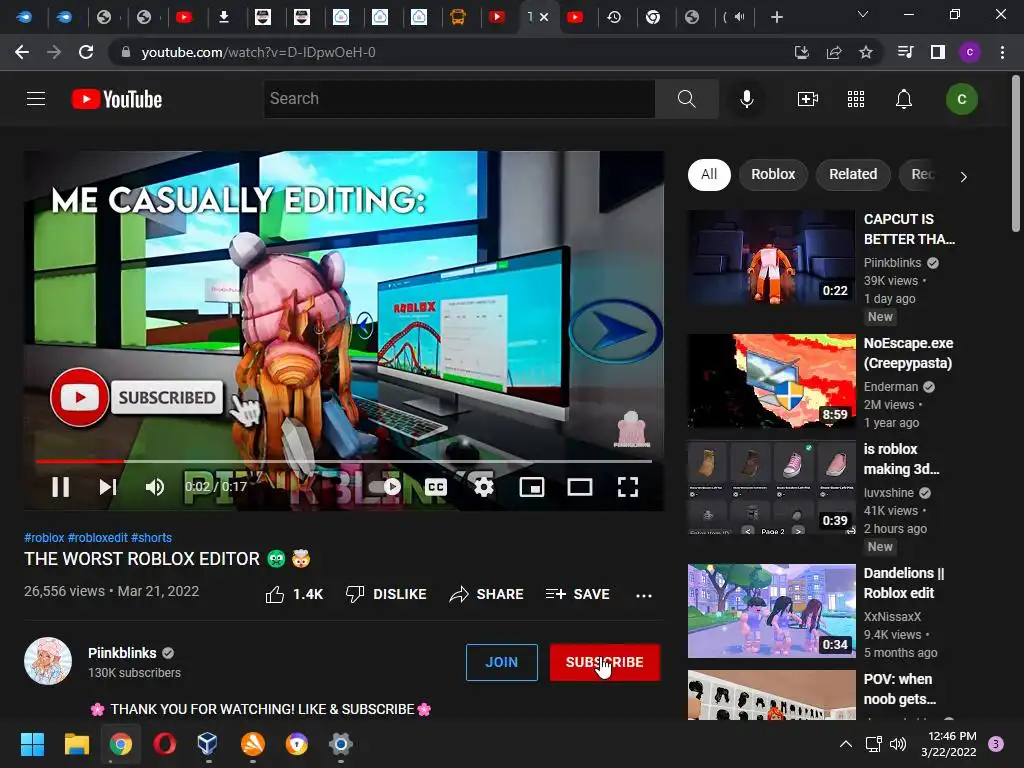Go back in the browser
Viewport: 1024px width, 768px height.
click(22, 52)
